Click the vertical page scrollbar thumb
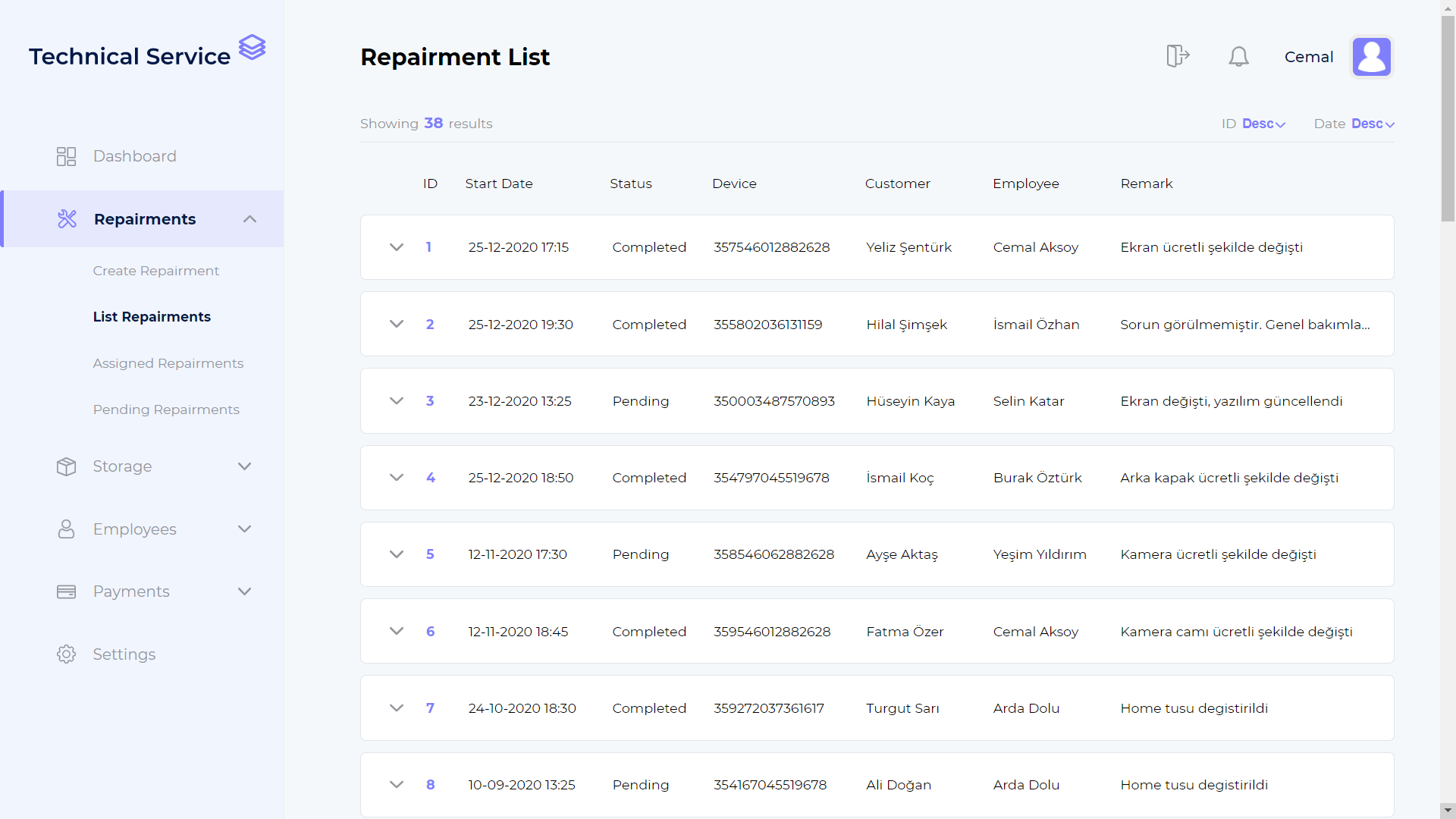 [1448, 118]
